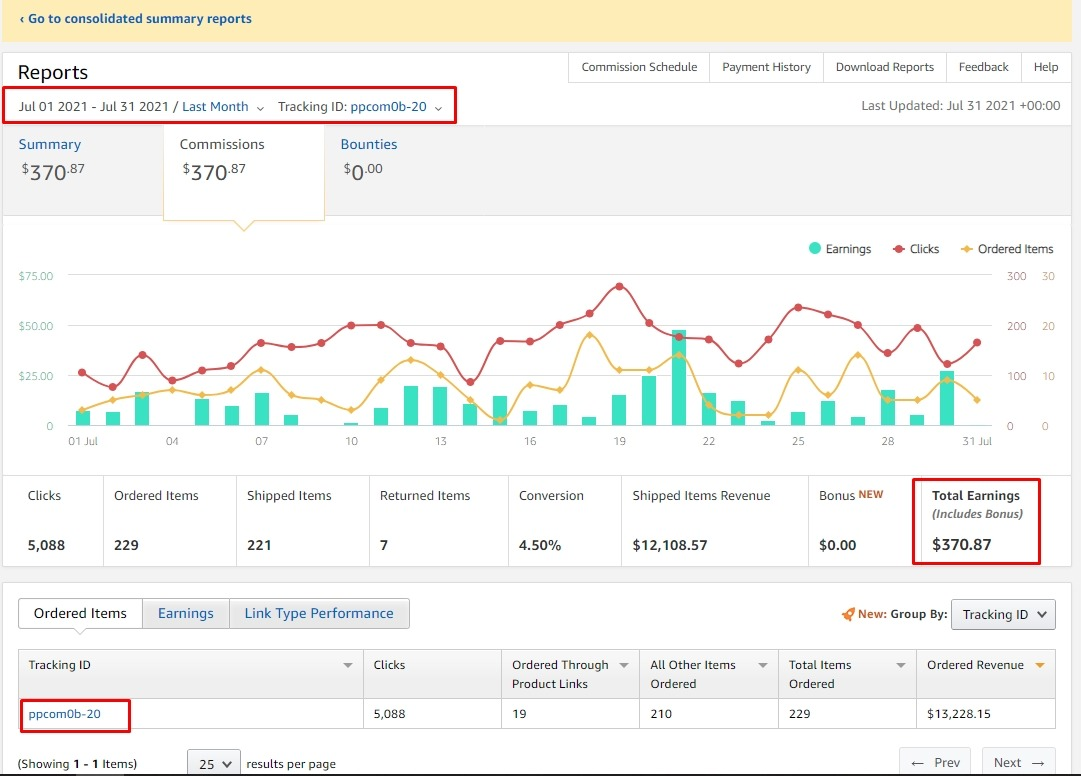Screen dimensions: 1081x776
Task: Go to the Prev page button
Action: point(935,762)
